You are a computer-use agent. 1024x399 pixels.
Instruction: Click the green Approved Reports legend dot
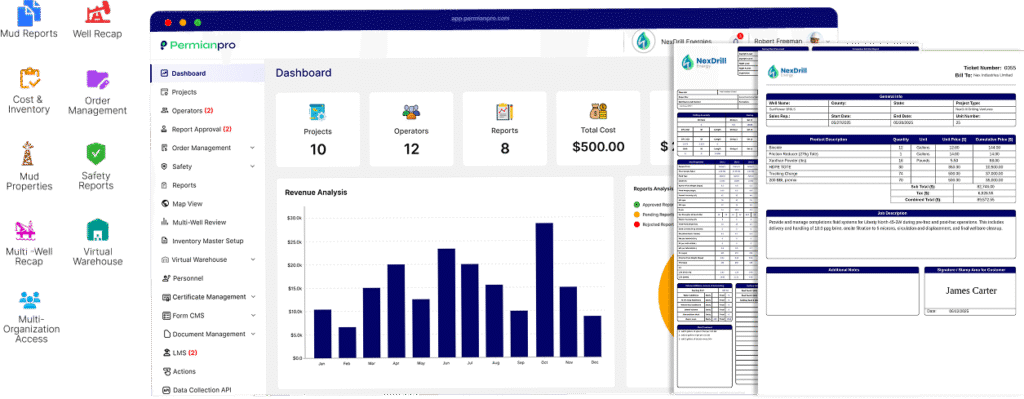[637, 205]
